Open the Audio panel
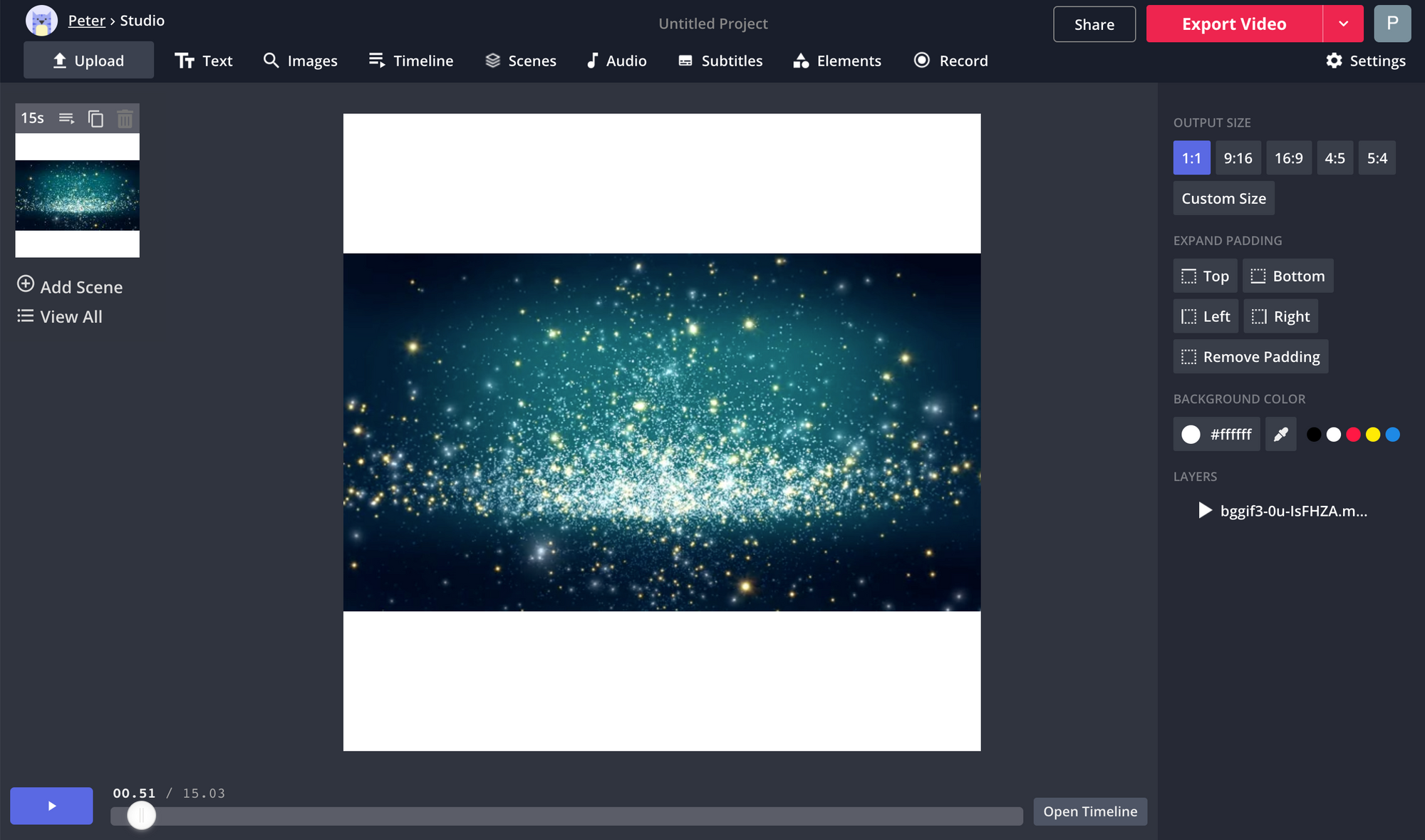The height and width of the screenshot is (840, 1425). (616, 61)
